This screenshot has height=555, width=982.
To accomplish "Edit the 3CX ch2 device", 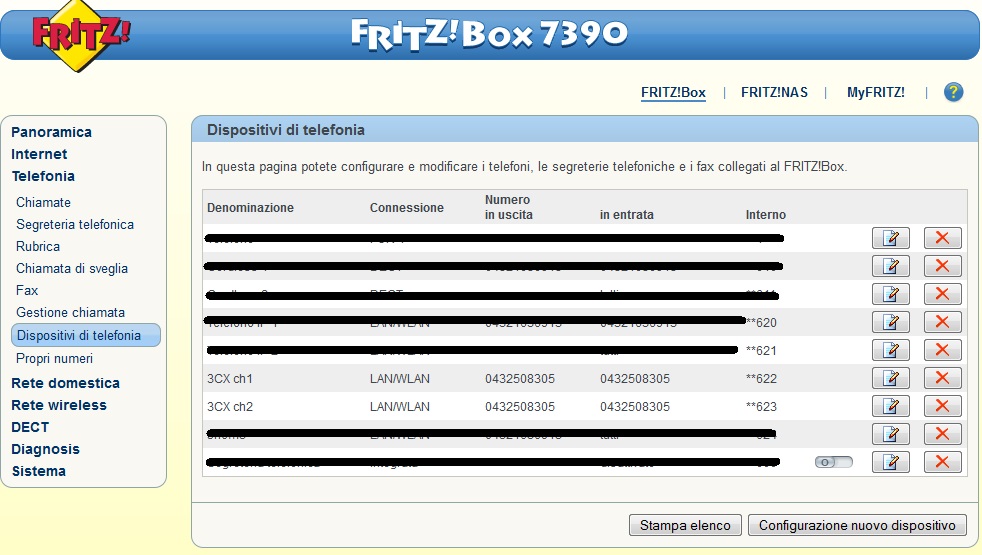I will (891, 407).
